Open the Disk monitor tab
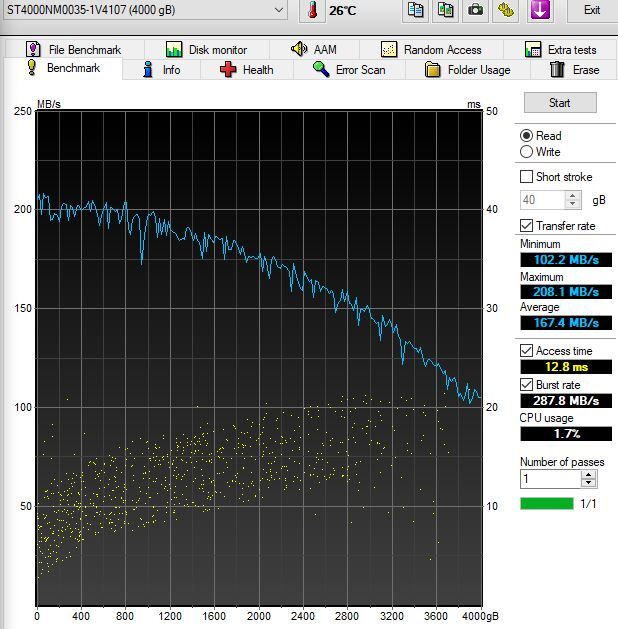This screenshot has height=629, width=618. pos(207,49)
